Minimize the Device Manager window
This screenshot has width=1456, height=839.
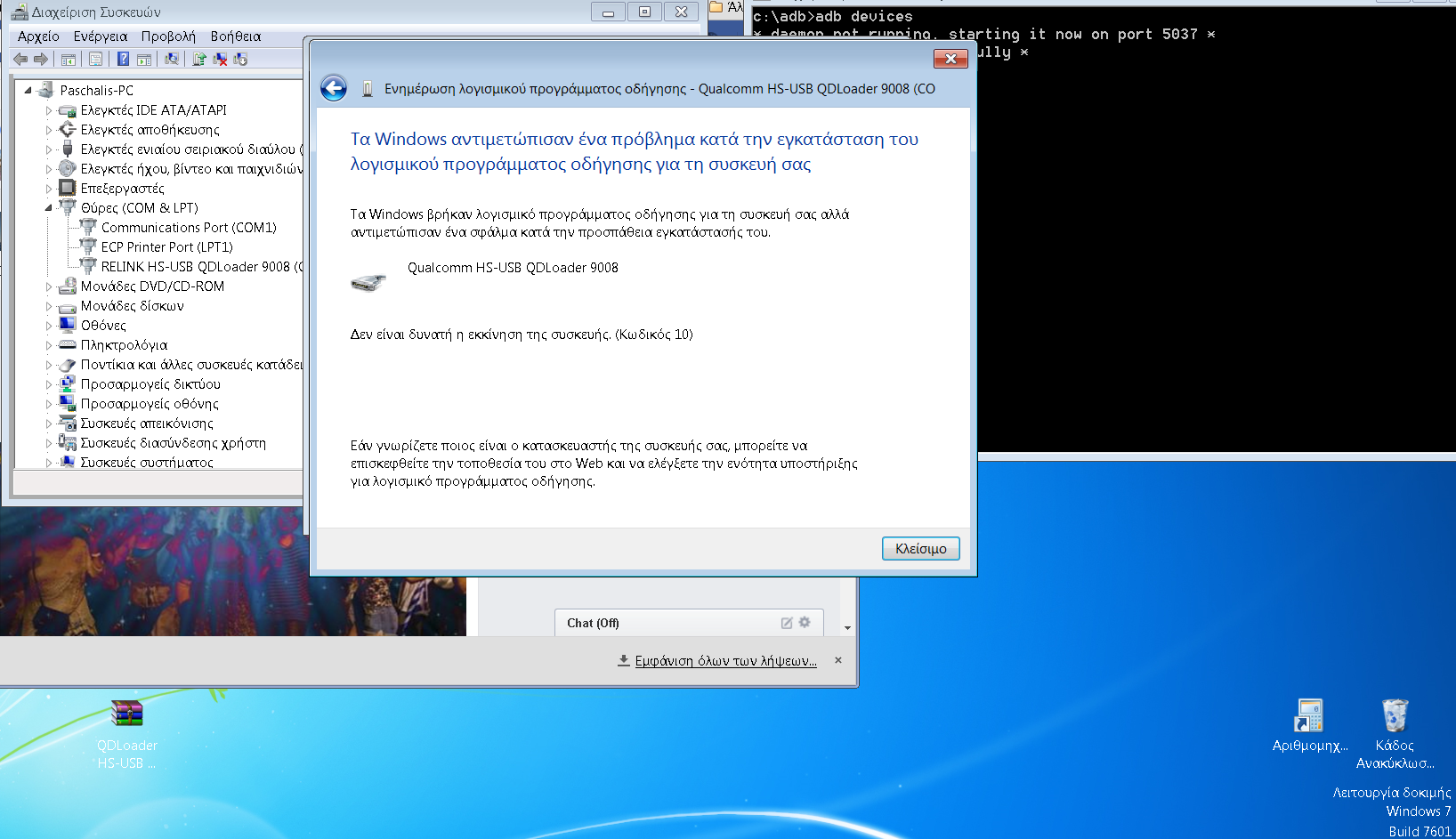(608, 12)
